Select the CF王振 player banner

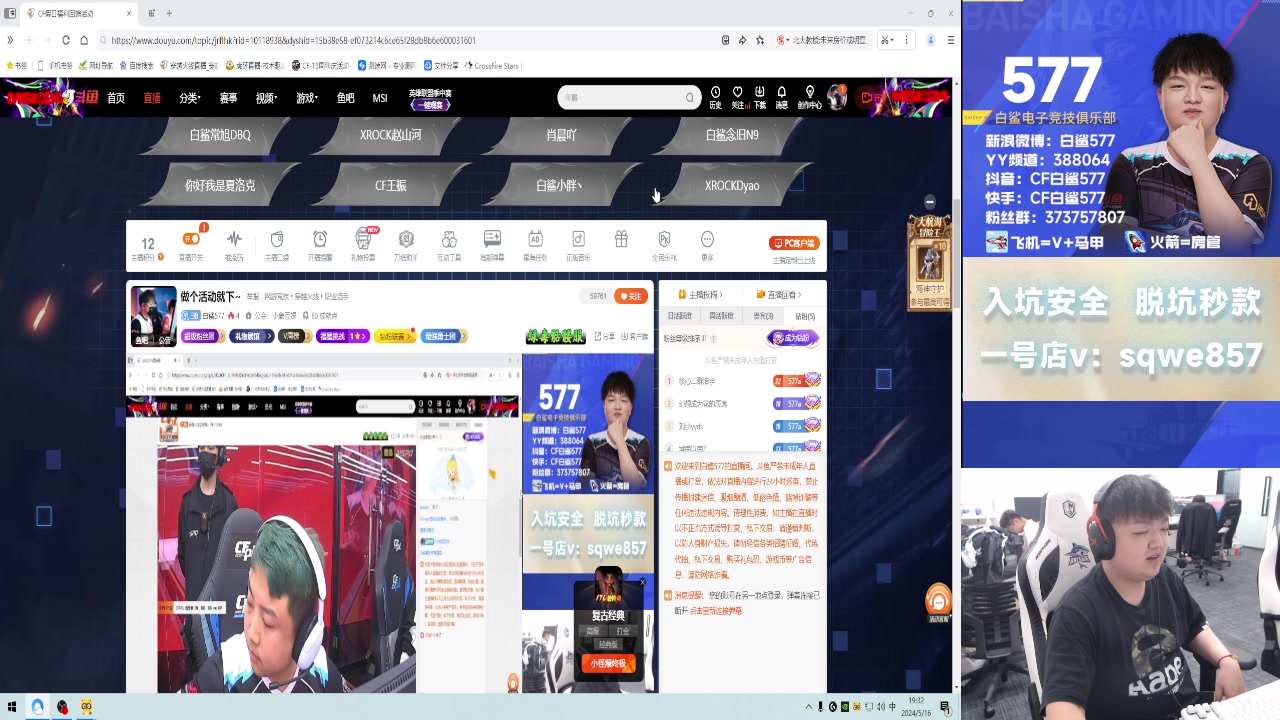tap(391, 185)
